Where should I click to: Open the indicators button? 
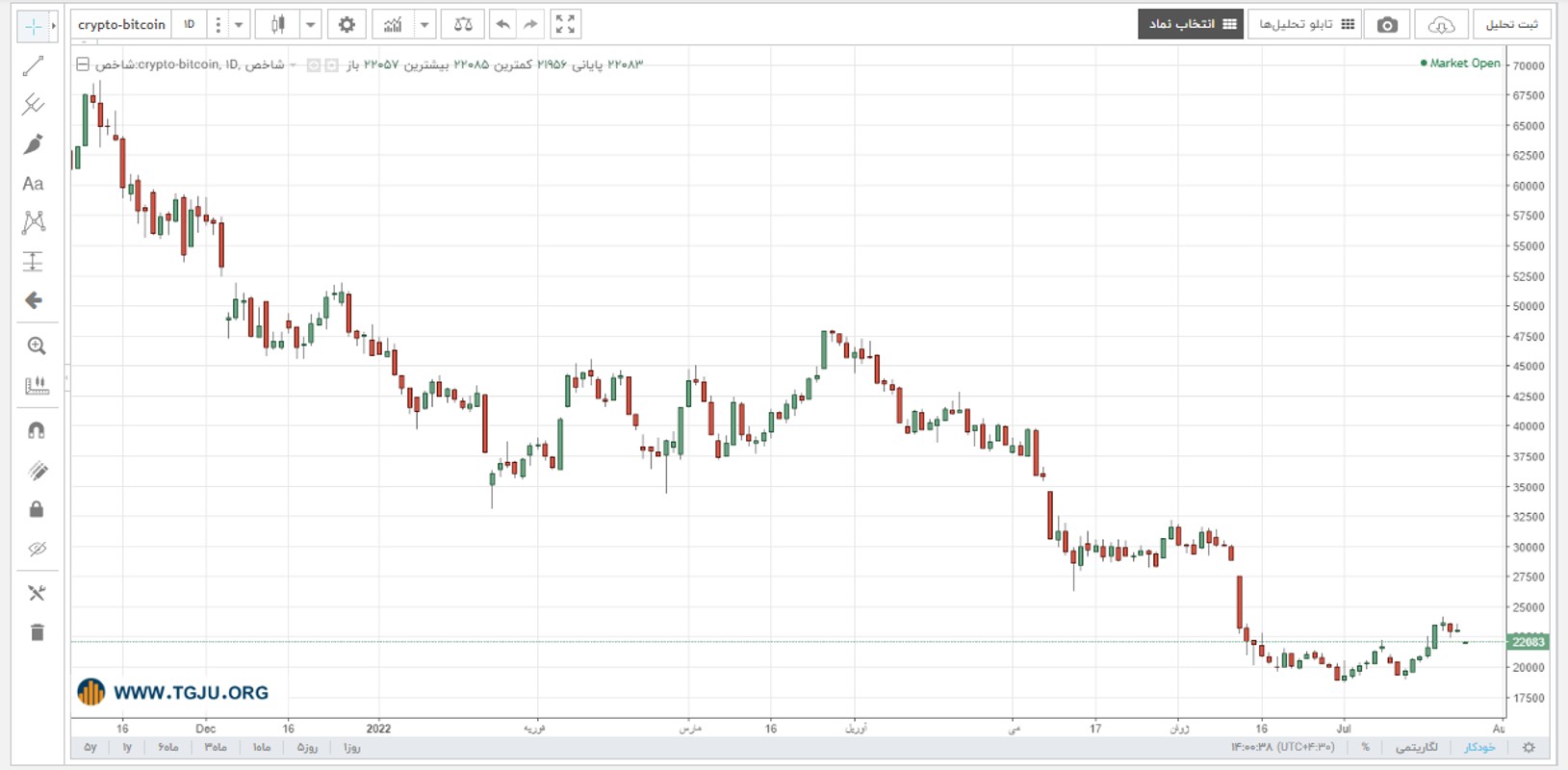click(392, 24)
